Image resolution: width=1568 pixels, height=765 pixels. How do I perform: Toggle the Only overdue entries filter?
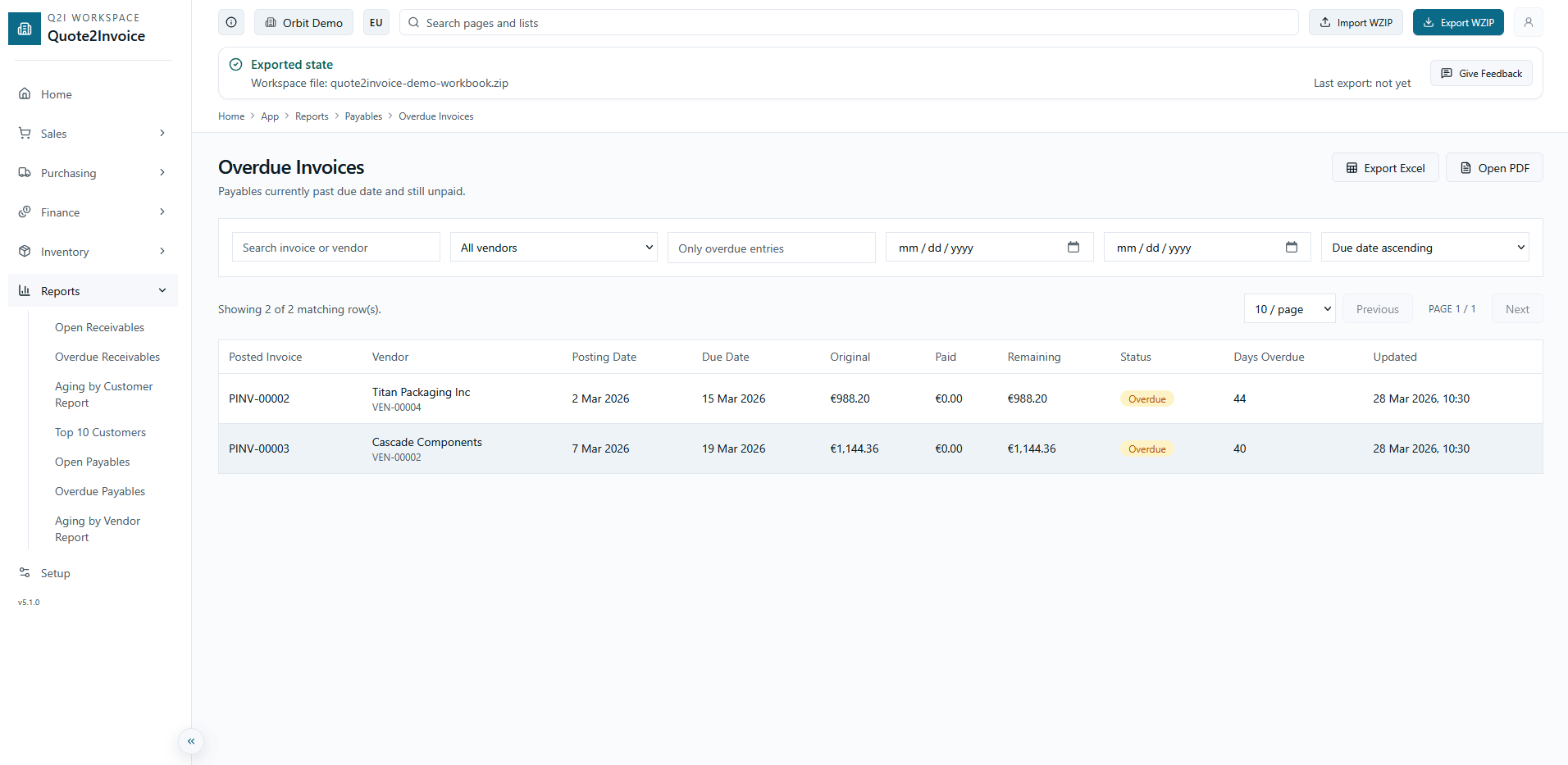(771, 248)
